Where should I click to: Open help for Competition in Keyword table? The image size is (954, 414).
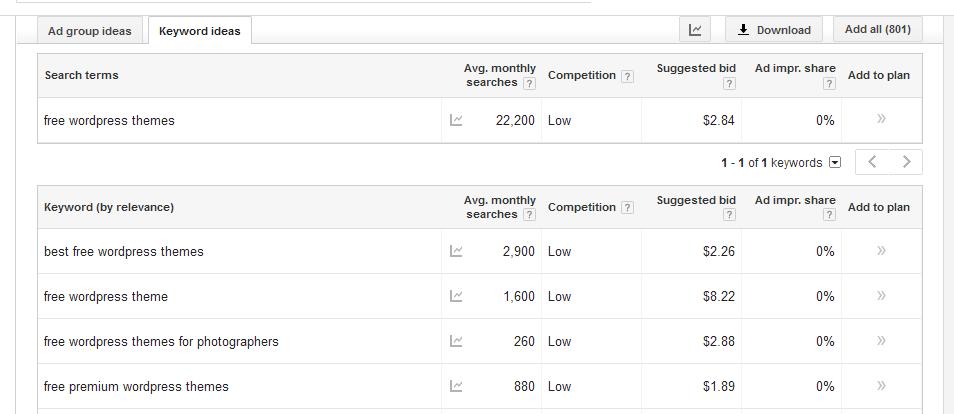pyautogui.click(x=627, y=208)
